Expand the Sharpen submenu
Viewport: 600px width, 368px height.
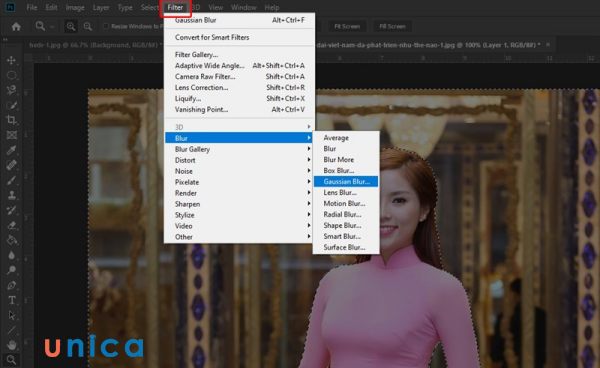(x=239, y=204)
